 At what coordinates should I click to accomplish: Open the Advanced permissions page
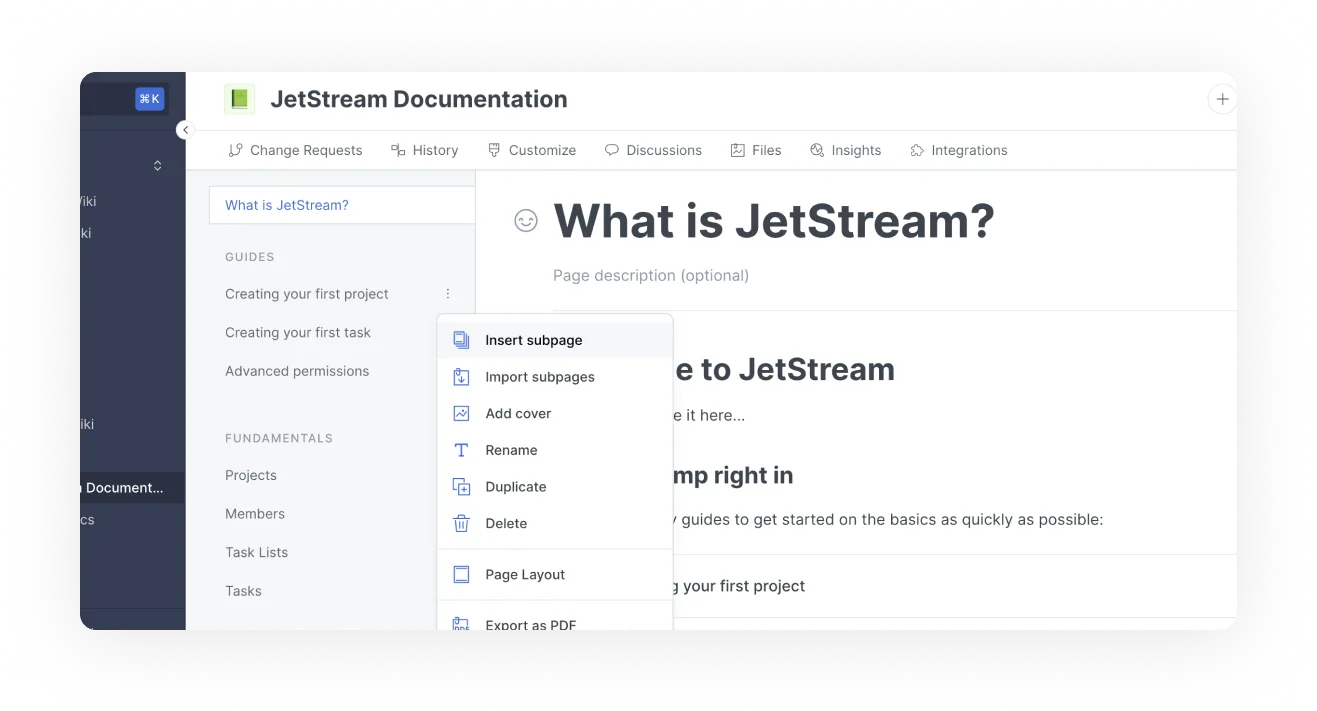tap(297, 371)
